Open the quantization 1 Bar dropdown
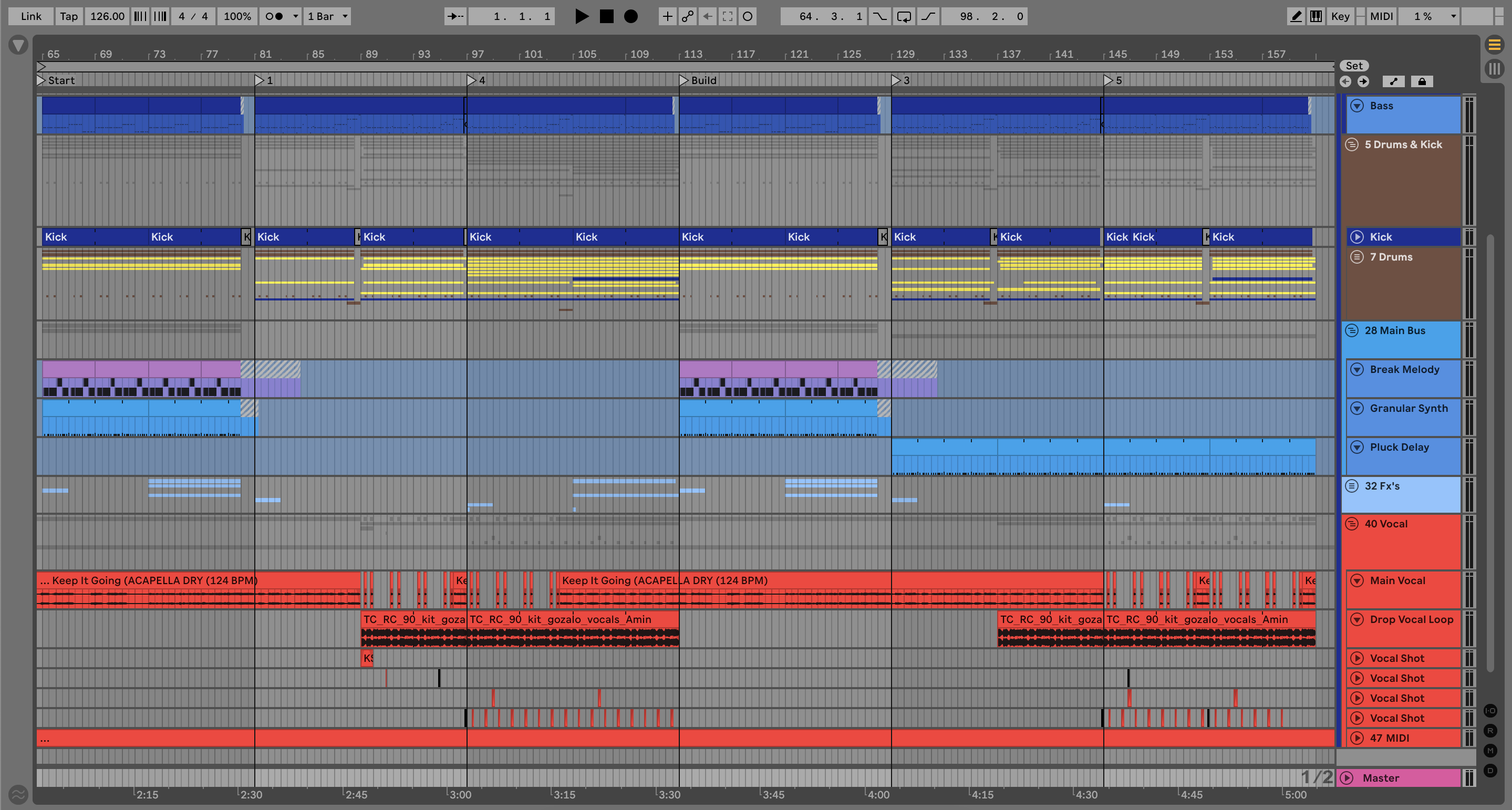Image resolution: width=1512 pixels, height=810 pixels. pos(327,16)
